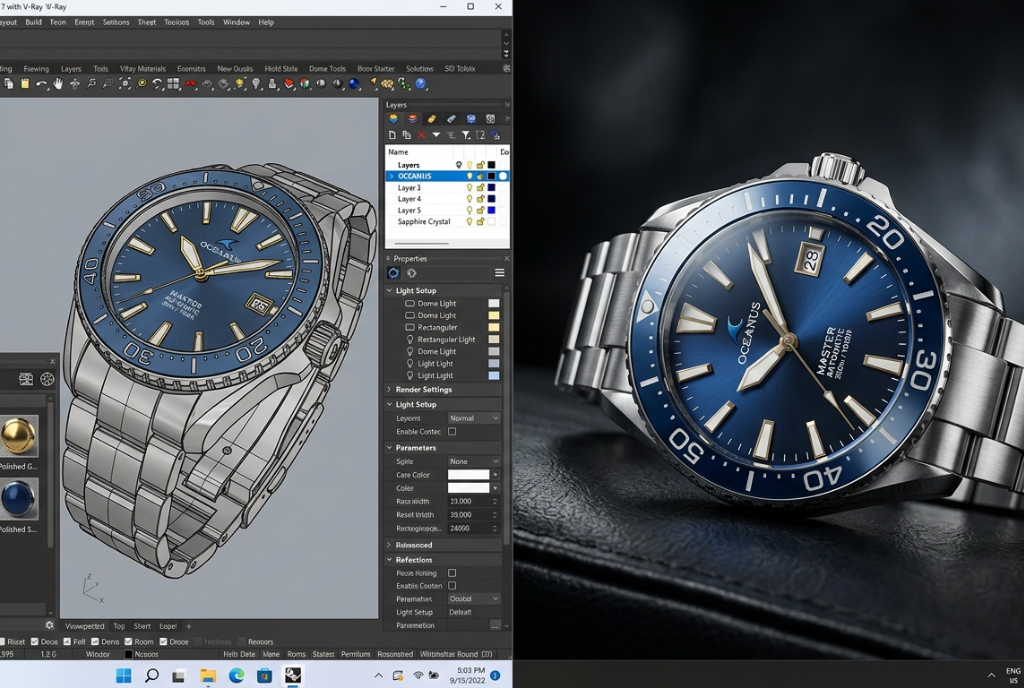The width and height of the screenshot is (1024, 688).
Task: Click the ellipsis button next to Panemetion
Action: [x=495, y=625]
